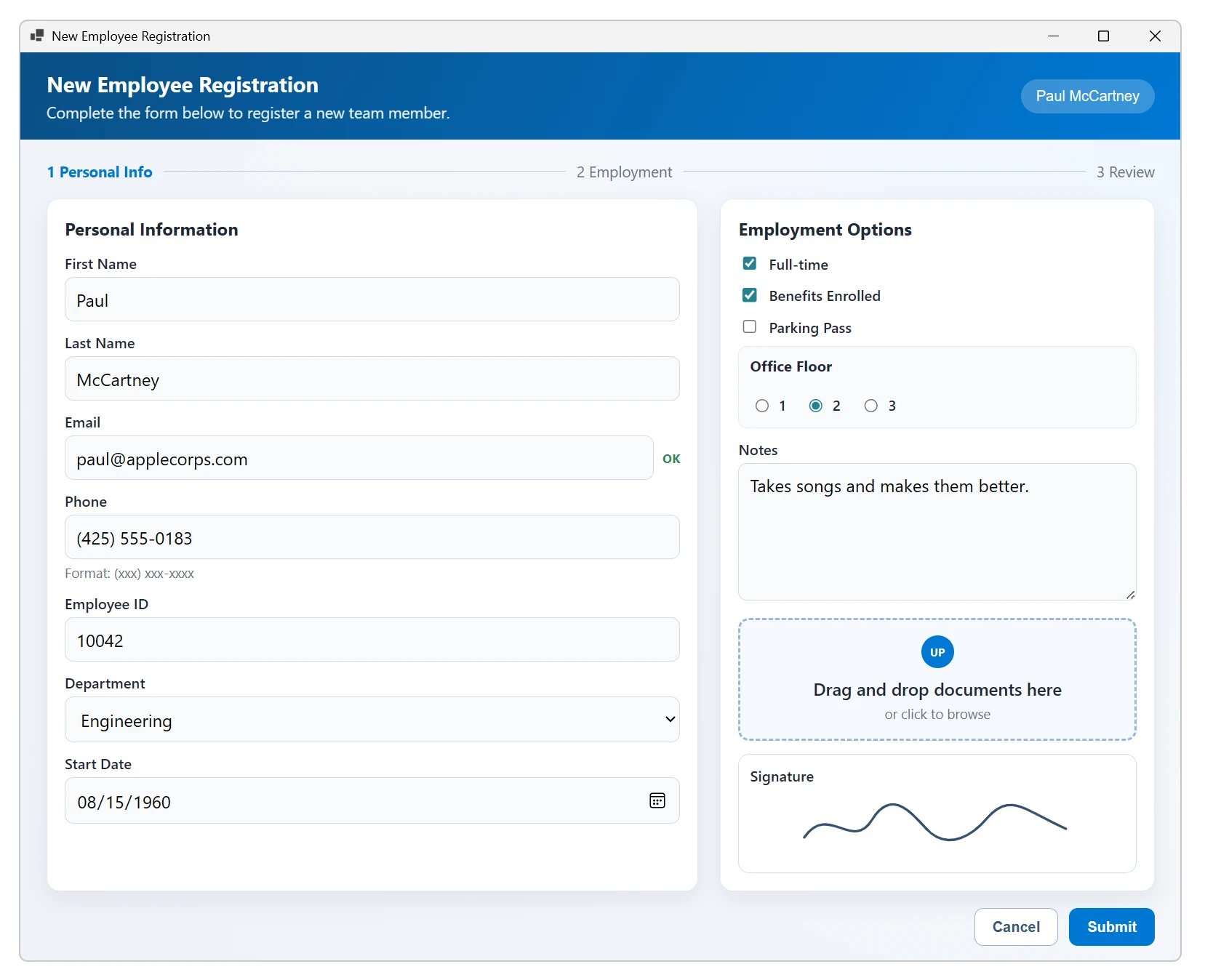Focus the First Name input field
The width and height of the screenshot is (1205, 980).
[x=372, y=300]
